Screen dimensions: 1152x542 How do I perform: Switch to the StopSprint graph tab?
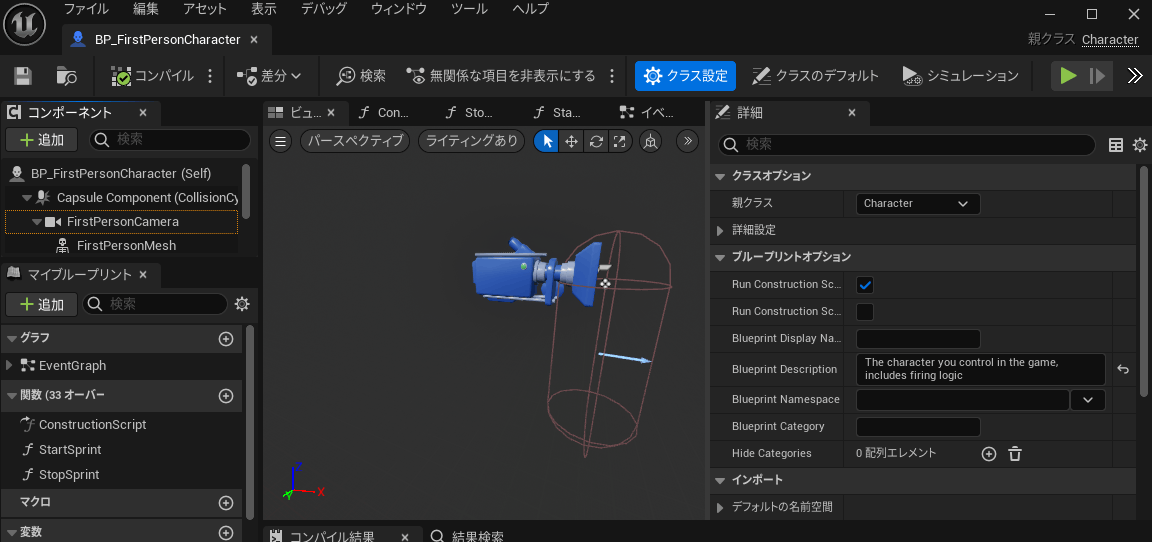coord(470,112)
